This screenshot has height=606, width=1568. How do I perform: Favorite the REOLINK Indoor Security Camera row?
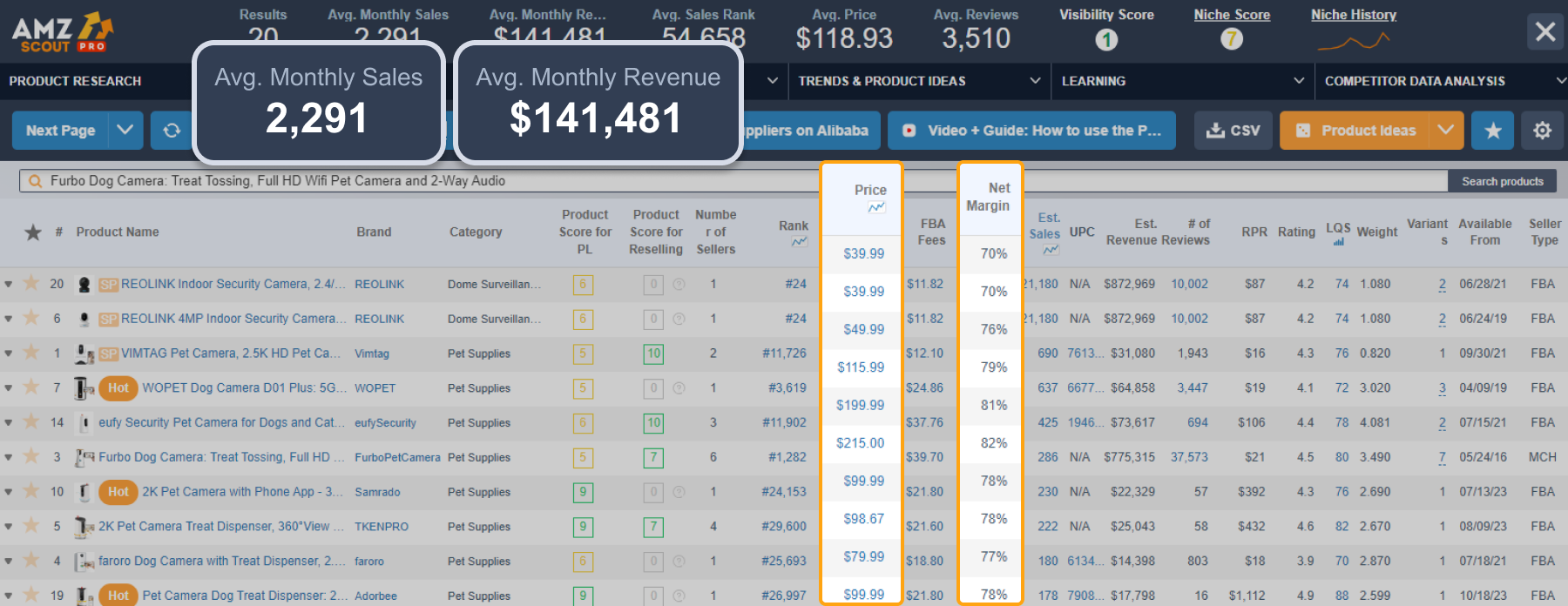(31, 282)
